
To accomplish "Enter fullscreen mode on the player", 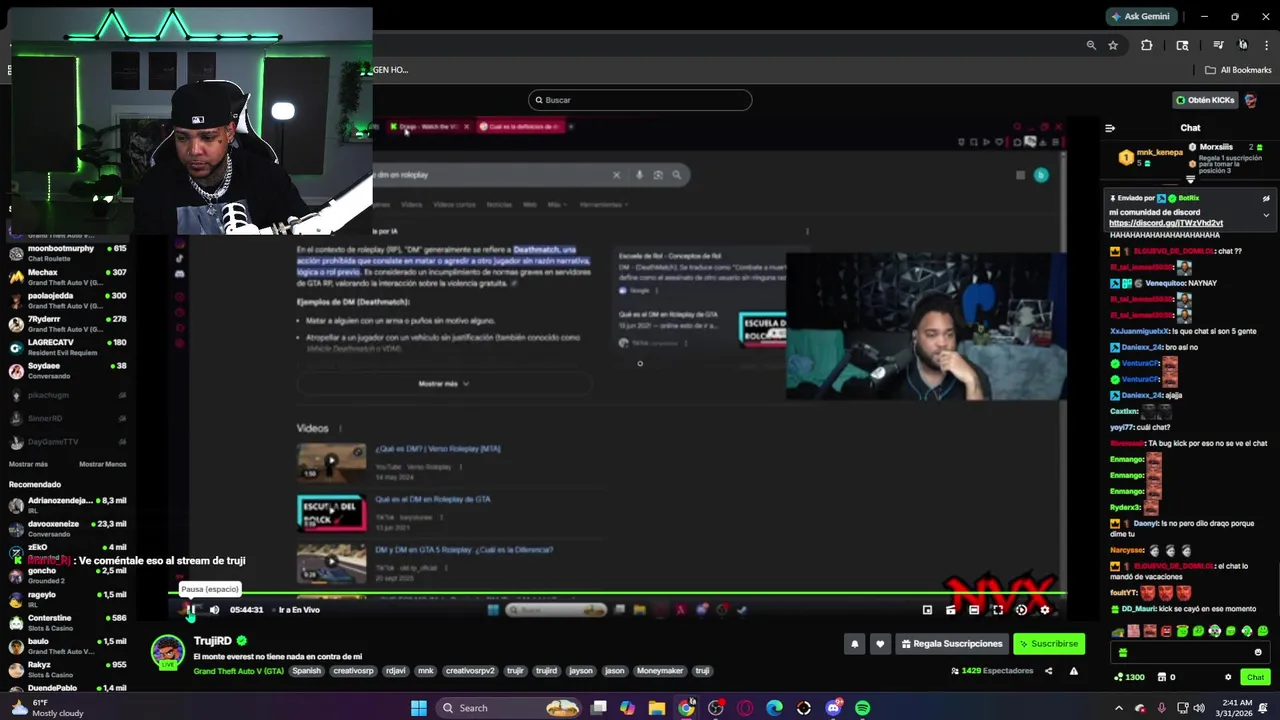I will 997,610.
